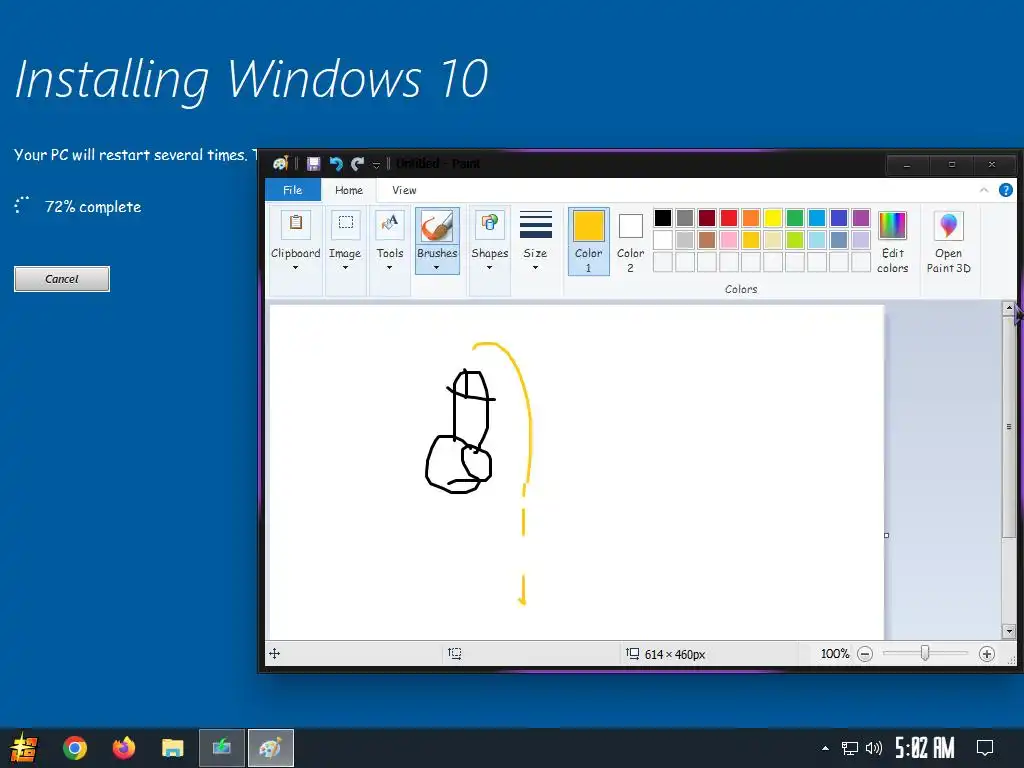Screen dimensions: 1024x768
Task: Zoom in with the plus button
Action: click(x=987, y=654)
